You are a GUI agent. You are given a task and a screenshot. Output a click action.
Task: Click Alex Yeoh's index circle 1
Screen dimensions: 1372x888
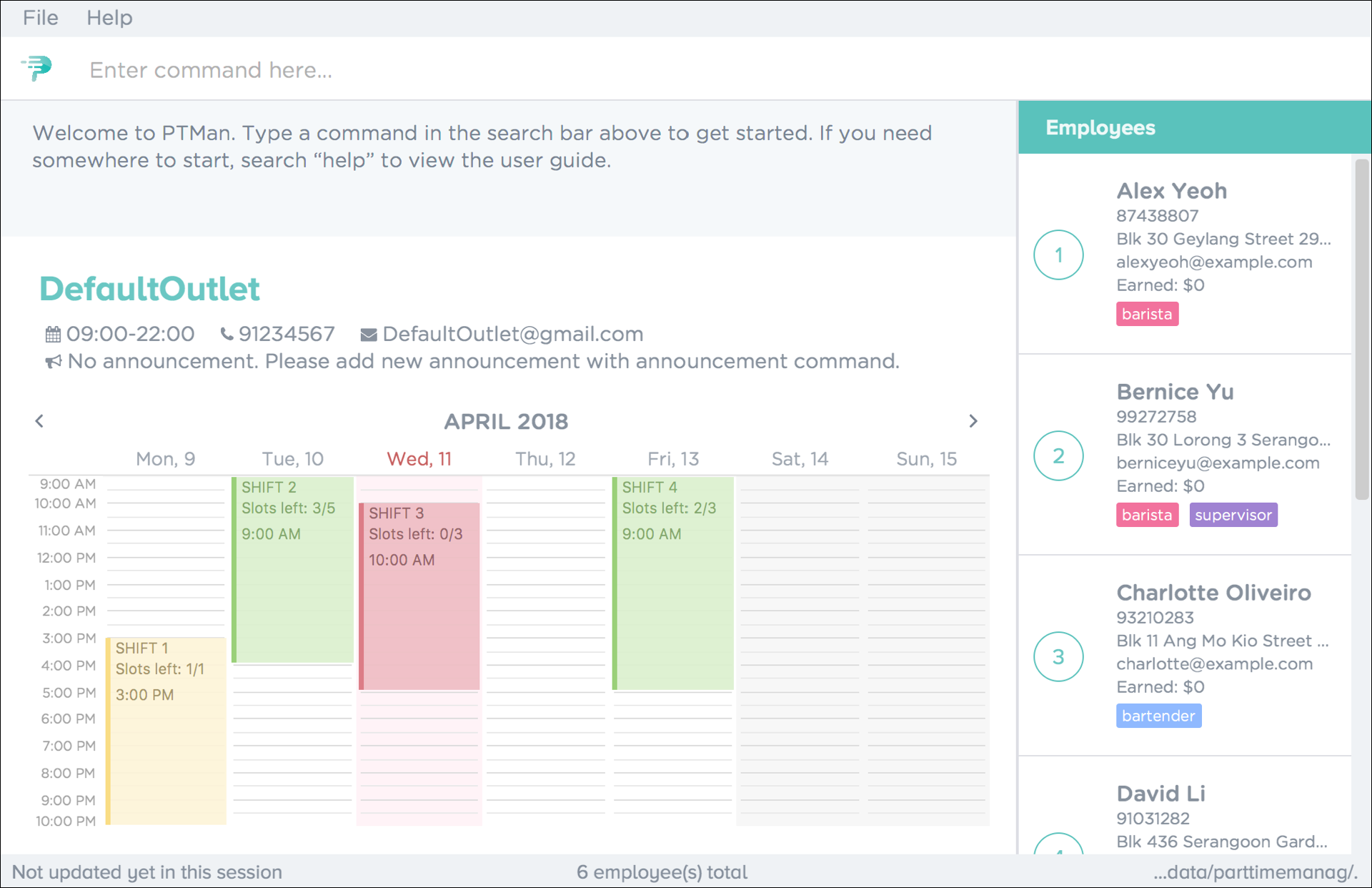pyautogui.click(x=1058, y=255)
